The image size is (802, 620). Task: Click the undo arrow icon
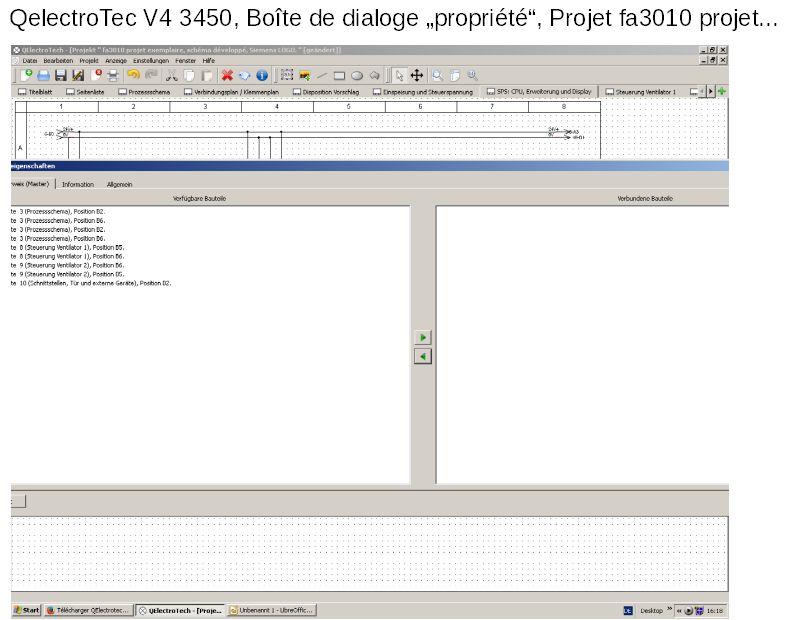tap(133, 75)
